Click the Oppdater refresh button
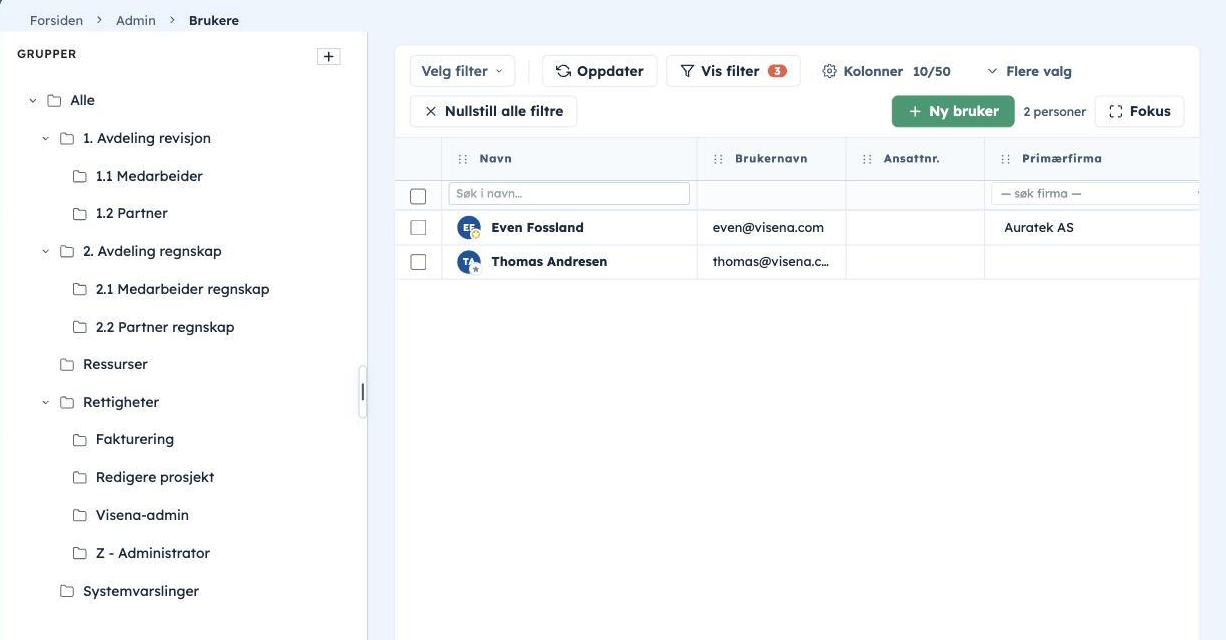 tap(600, 71)
